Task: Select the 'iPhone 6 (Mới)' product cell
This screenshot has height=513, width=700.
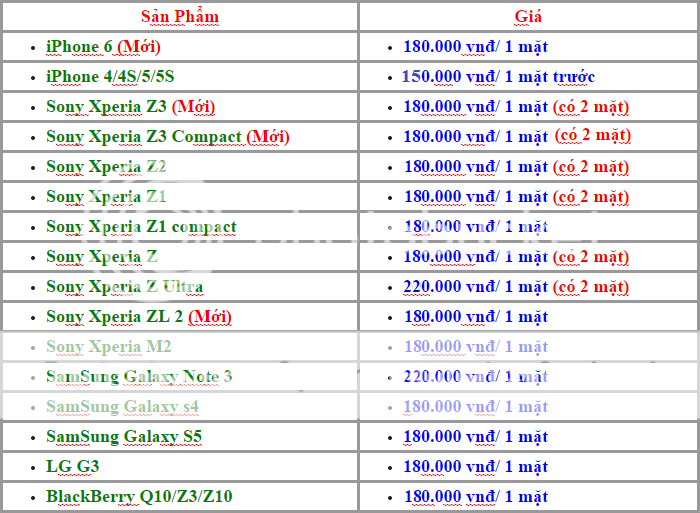Action: [103, 46]
